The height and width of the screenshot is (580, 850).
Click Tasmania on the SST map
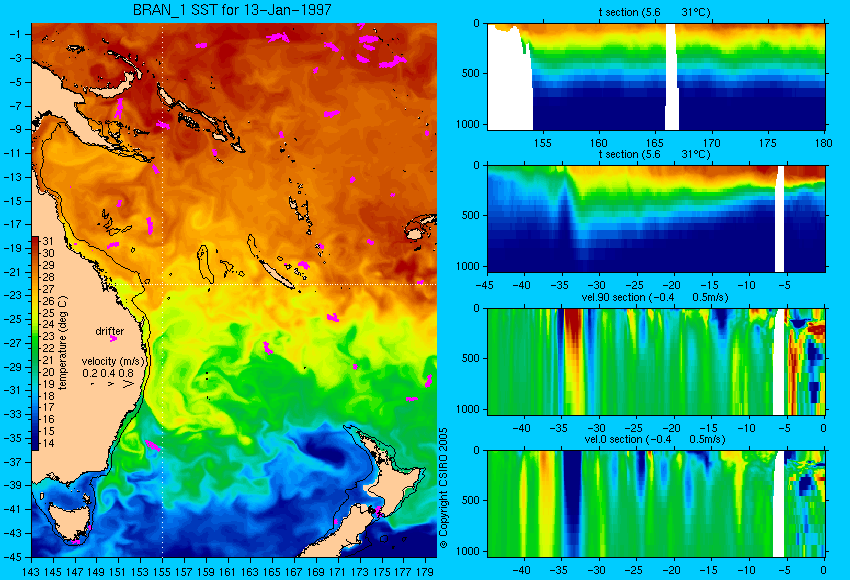click(69, 521)
